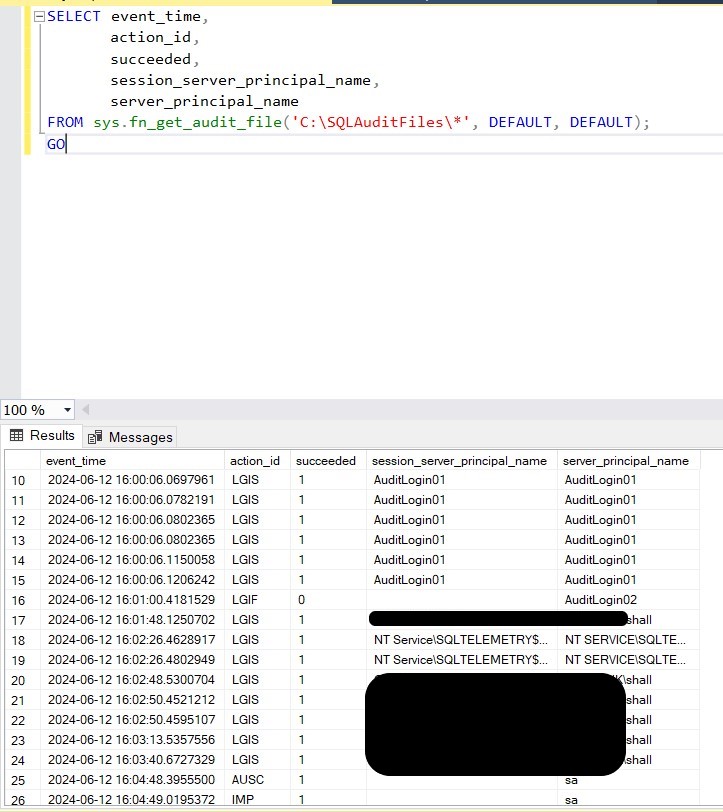Viewport: 723px width, 812px height.
Task: Select cell 2024-06-12 16:01:48.1250702
Action: coord(132,620)
